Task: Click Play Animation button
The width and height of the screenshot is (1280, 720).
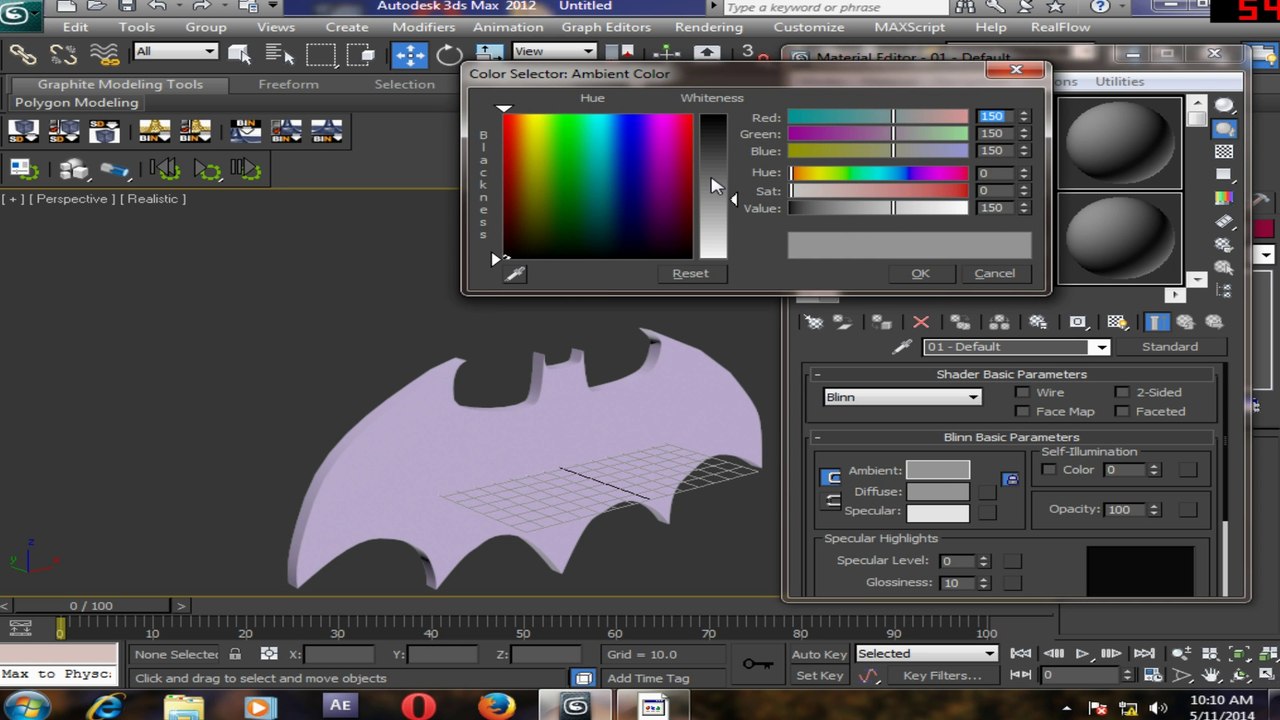Action: (x=1081, y=654)
